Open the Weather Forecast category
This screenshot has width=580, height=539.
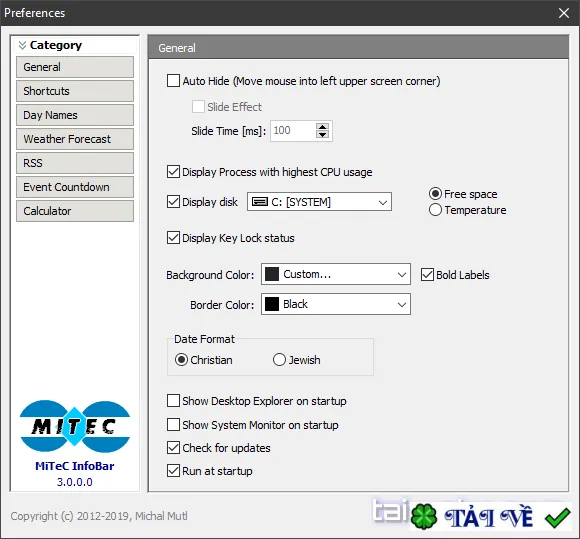(x=75, y=139)
